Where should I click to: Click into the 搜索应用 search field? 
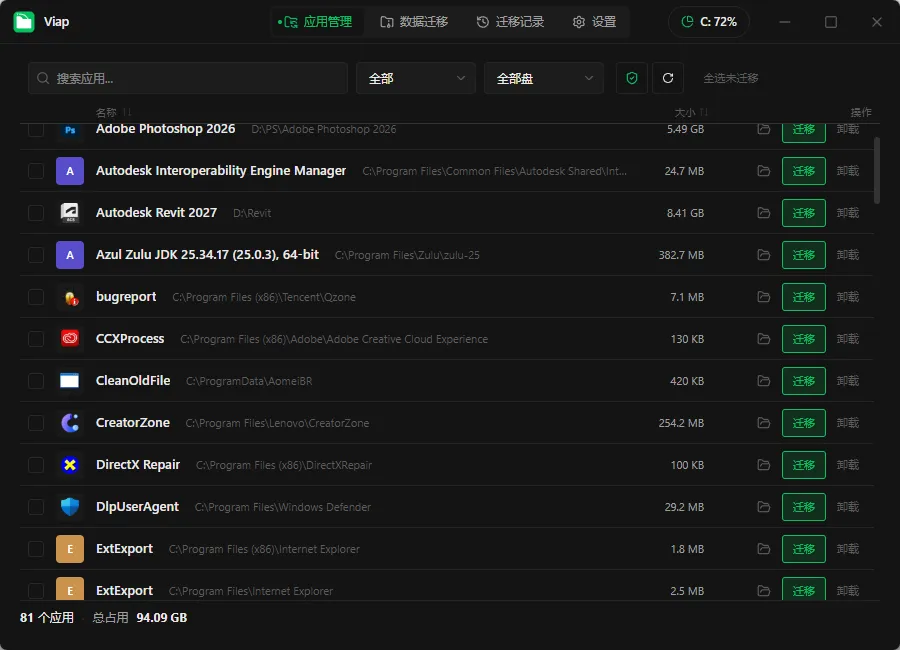(188, 78)
